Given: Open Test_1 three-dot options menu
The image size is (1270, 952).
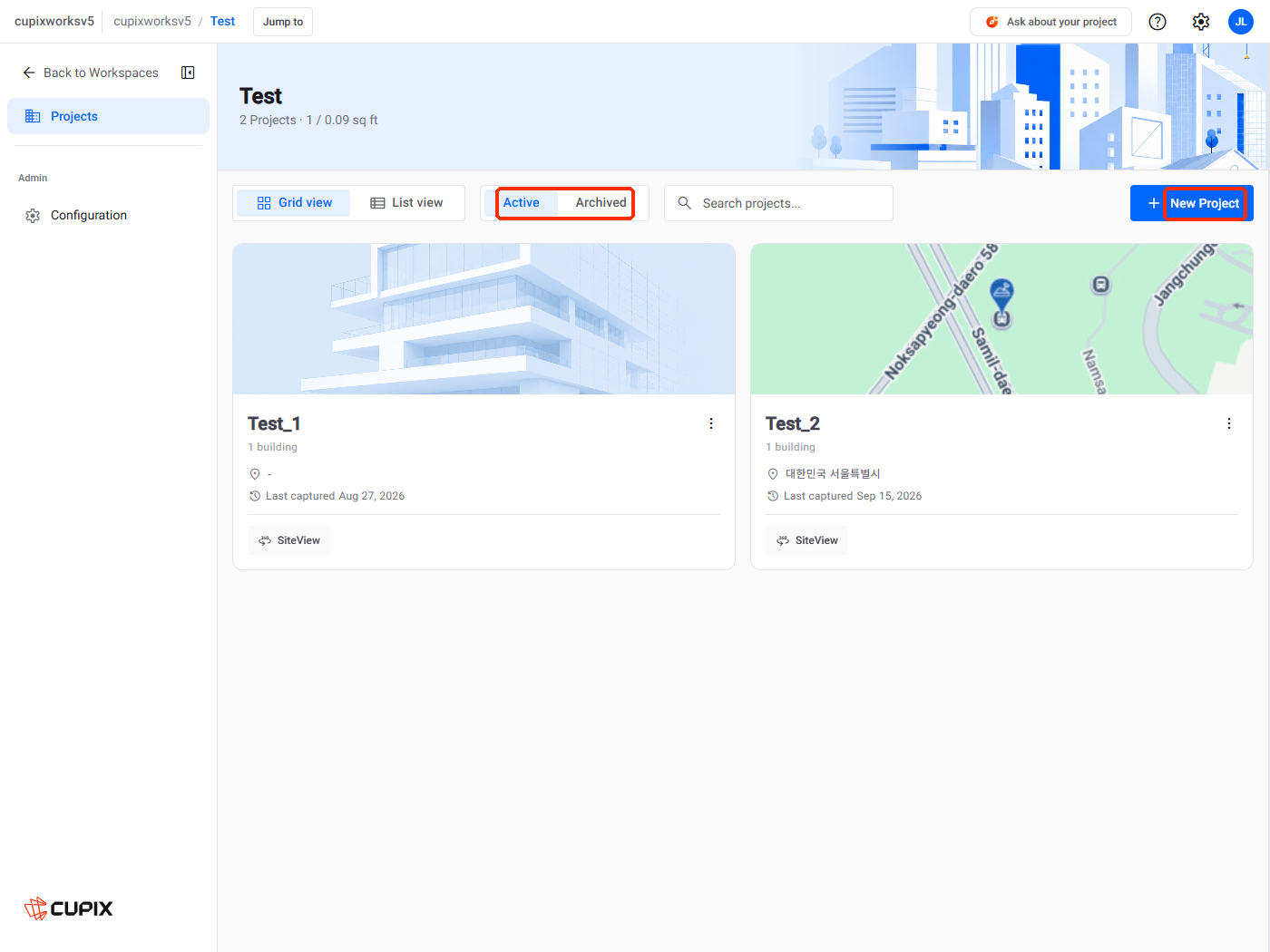Looking at the screenshot, I should pos(711,423).
